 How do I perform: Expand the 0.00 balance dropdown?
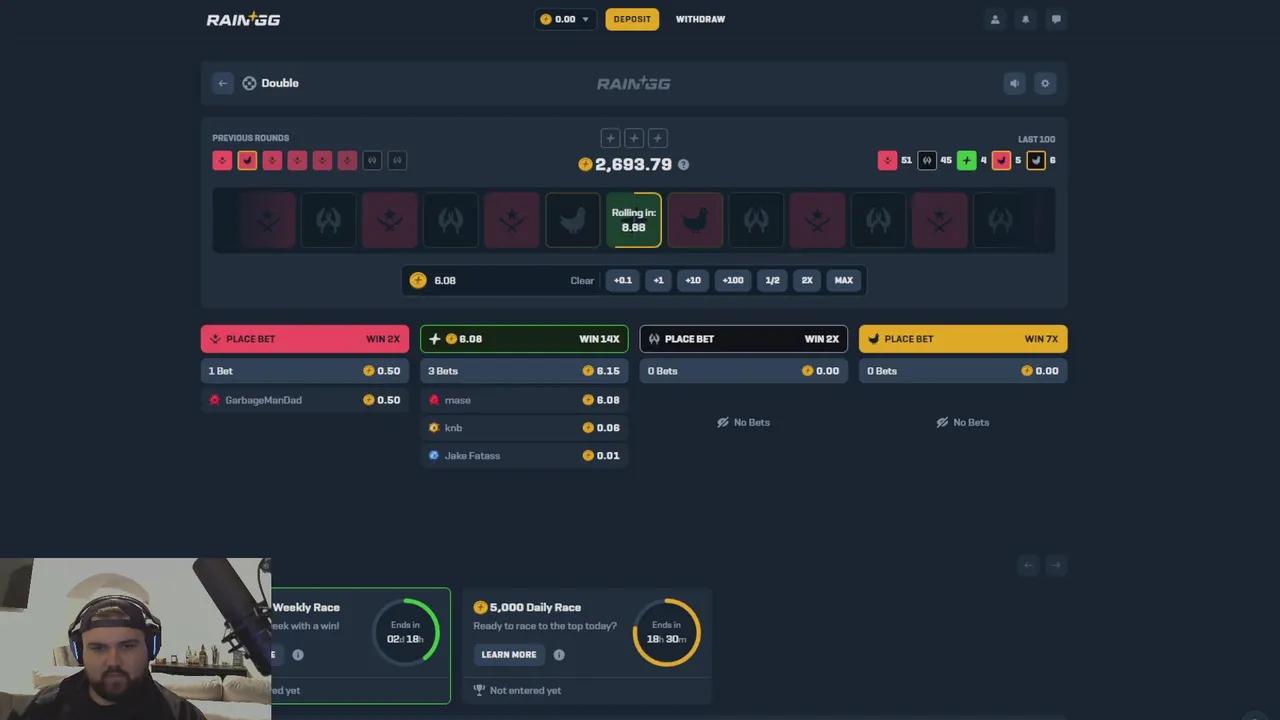coord(565,19)
